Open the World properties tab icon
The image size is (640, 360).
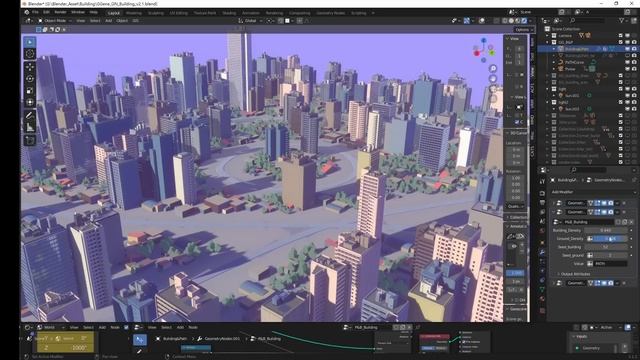point(542,231)
